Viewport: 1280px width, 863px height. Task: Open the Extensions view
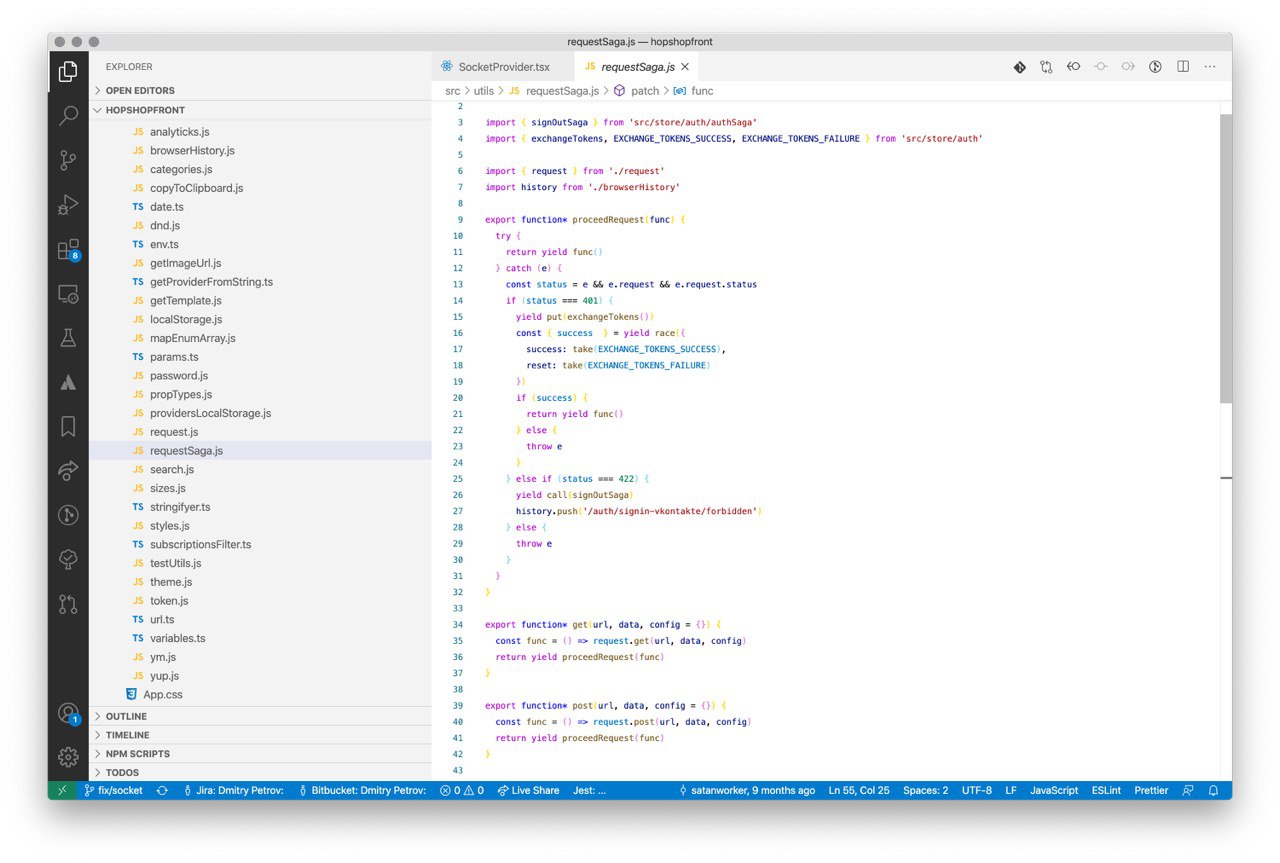68,249
